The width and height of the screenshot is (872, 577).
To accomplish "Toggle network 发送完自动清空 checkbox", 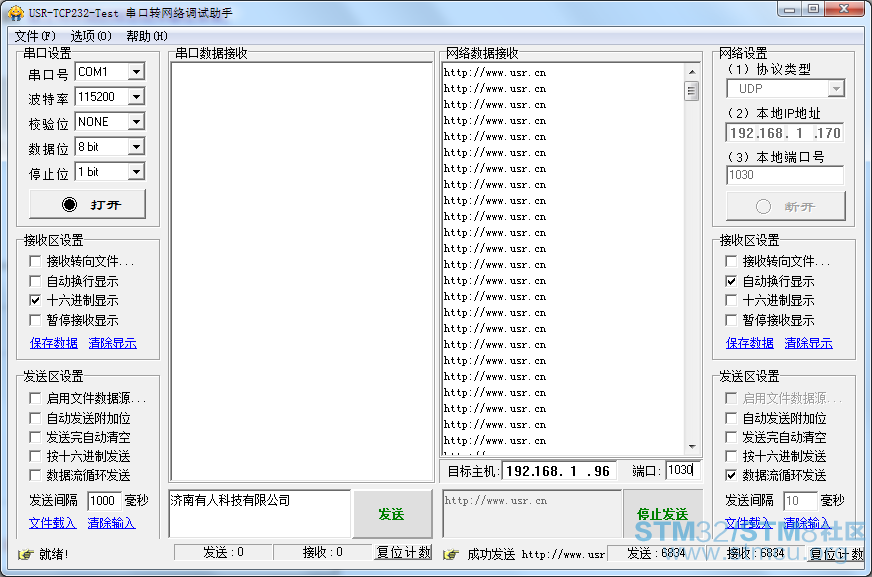I will click(x=731, y=437).
